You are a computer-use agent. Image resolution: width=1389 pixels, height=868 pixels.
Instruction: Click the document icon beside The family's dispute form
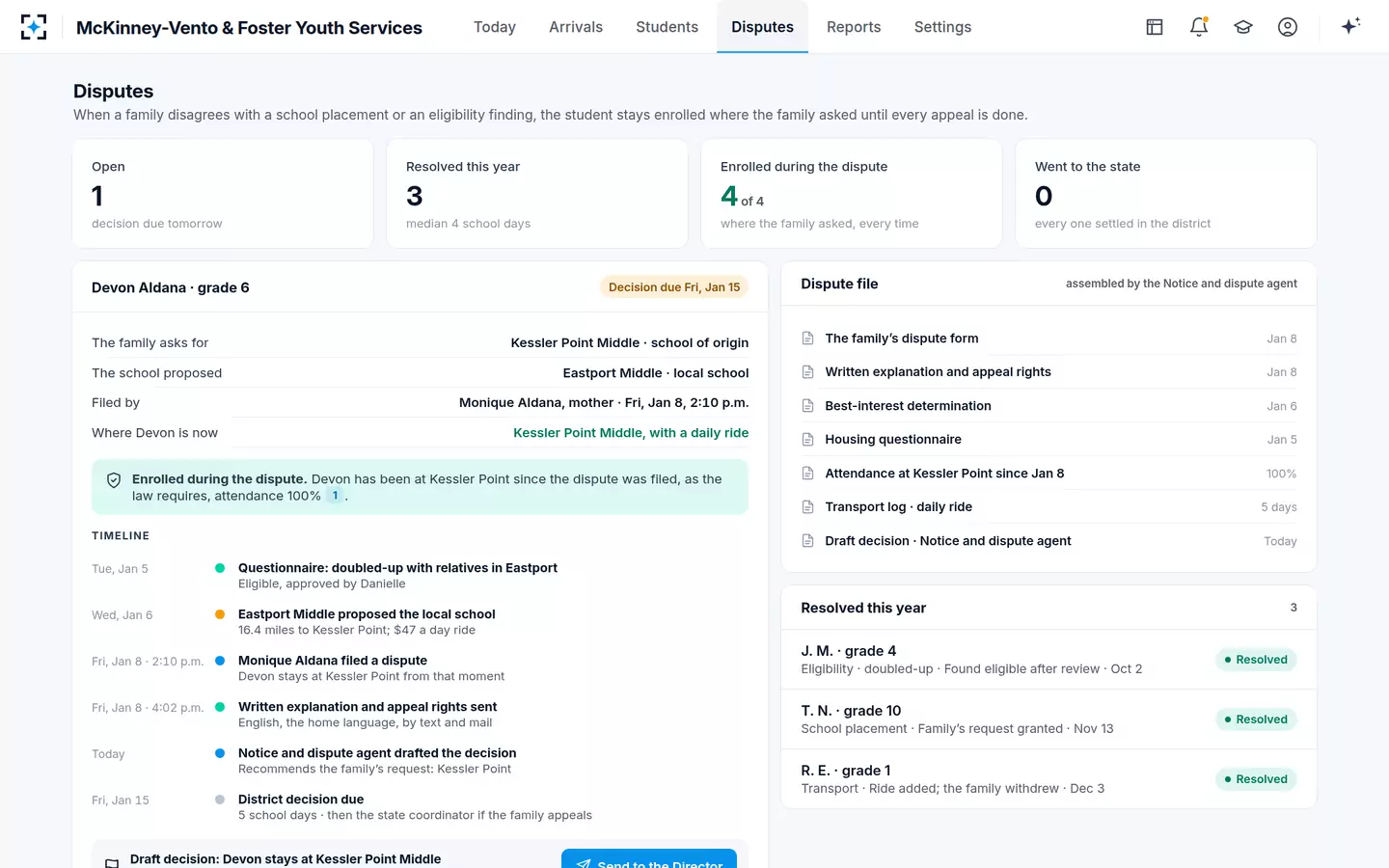point(808,339)
